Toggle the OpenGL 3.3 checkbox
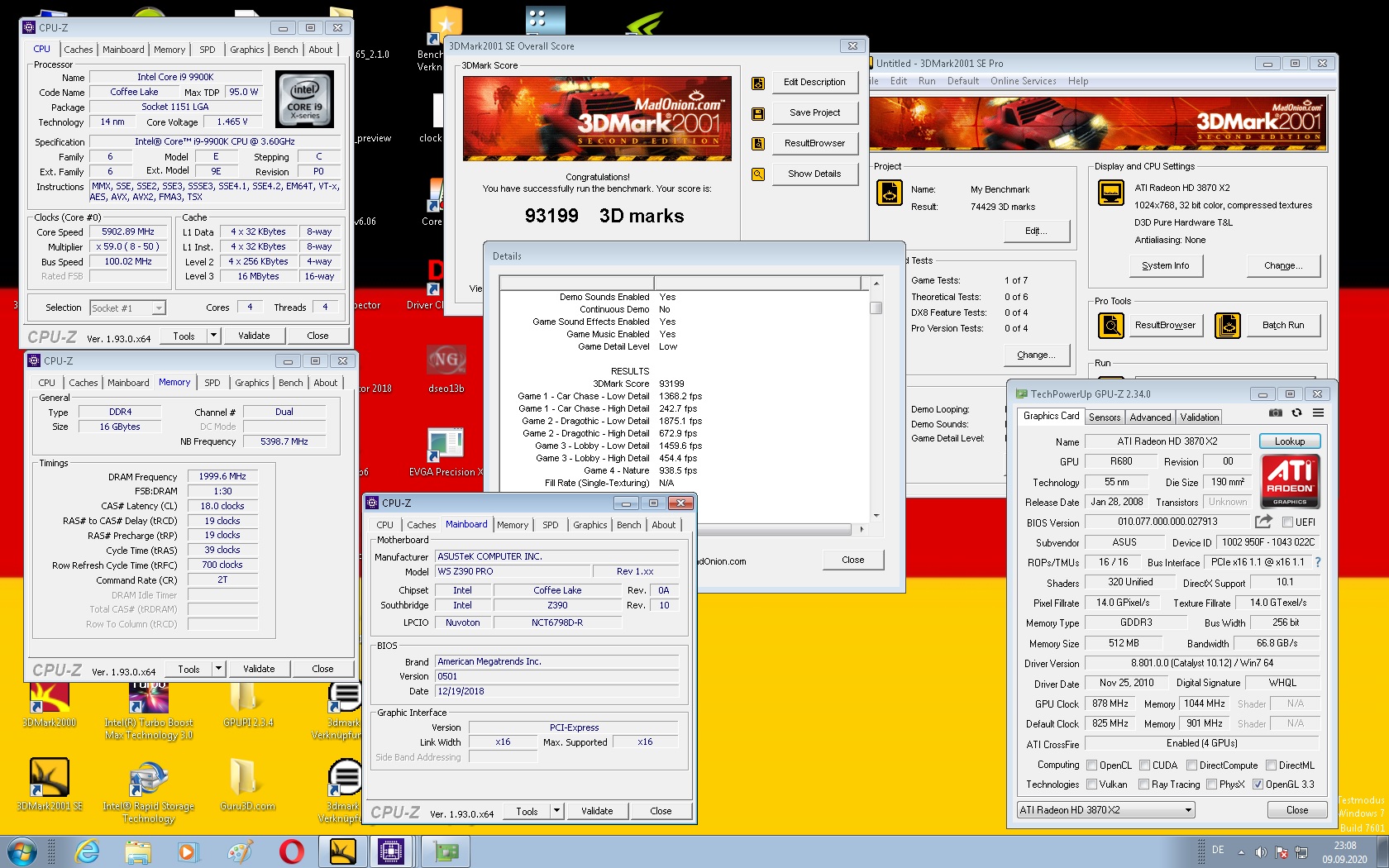1389x868 pixels. (x=1258, y=785)
